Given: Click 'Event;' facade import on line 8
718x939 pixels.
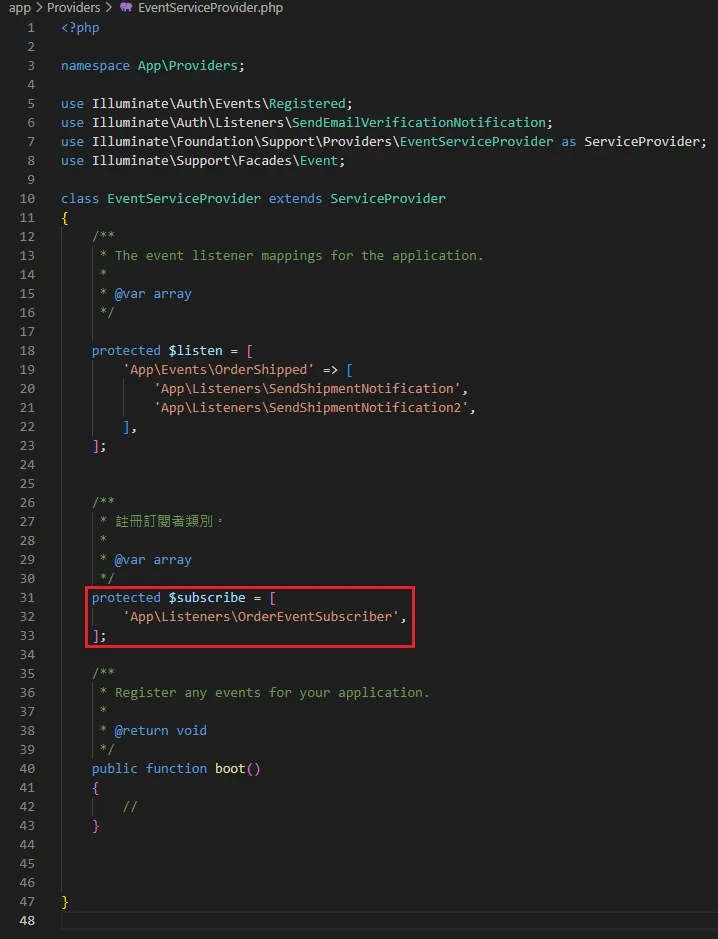Looking at the screenshot, I should tap(322, 160).
